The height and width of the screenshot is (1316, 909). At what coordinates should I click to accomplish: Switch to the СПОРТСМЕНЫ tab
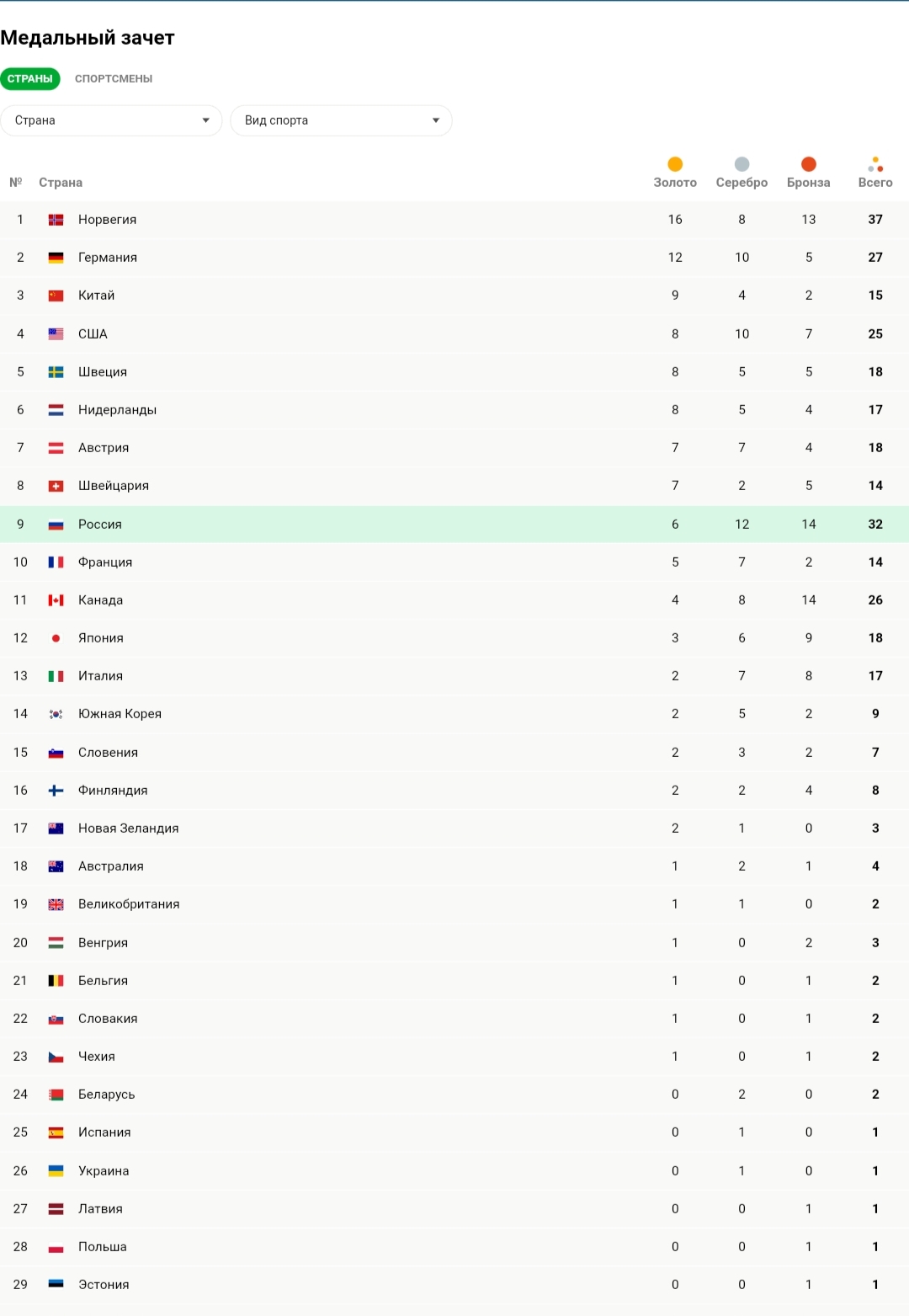[x=114, y=78]
